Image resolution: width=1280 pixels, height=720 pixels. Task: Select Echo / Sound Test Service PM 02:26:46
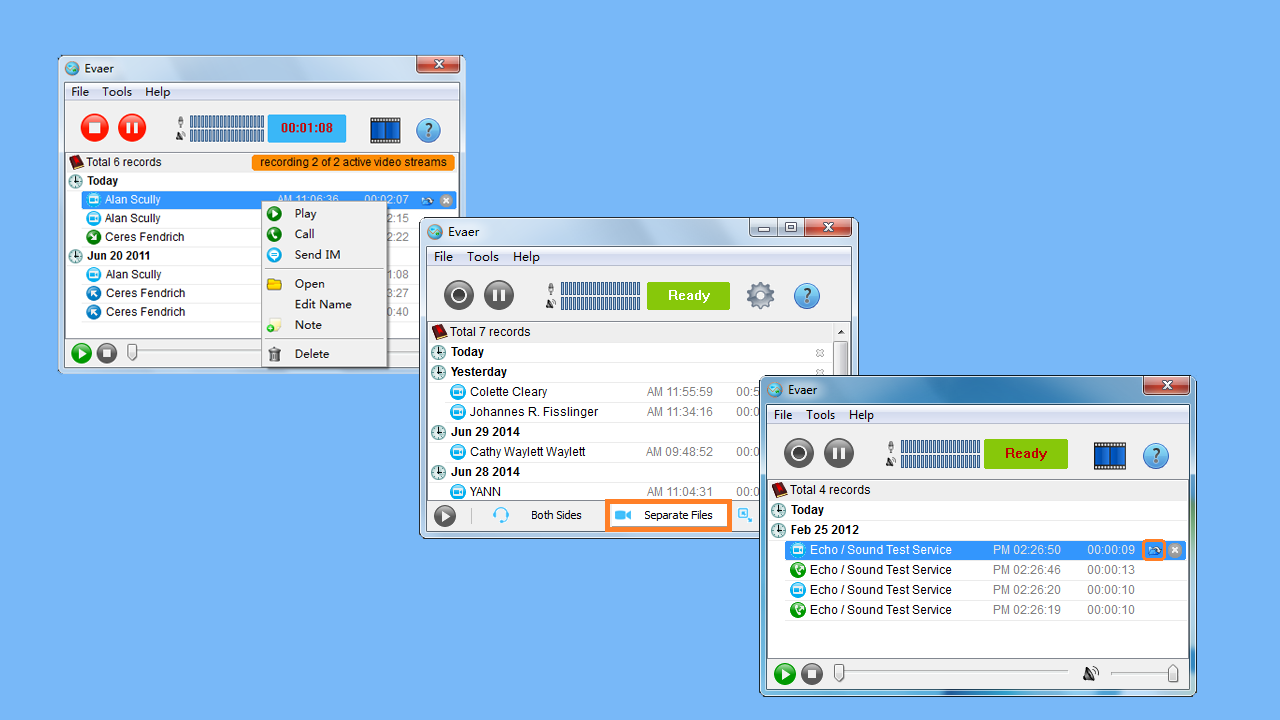[x=985, y=570]
